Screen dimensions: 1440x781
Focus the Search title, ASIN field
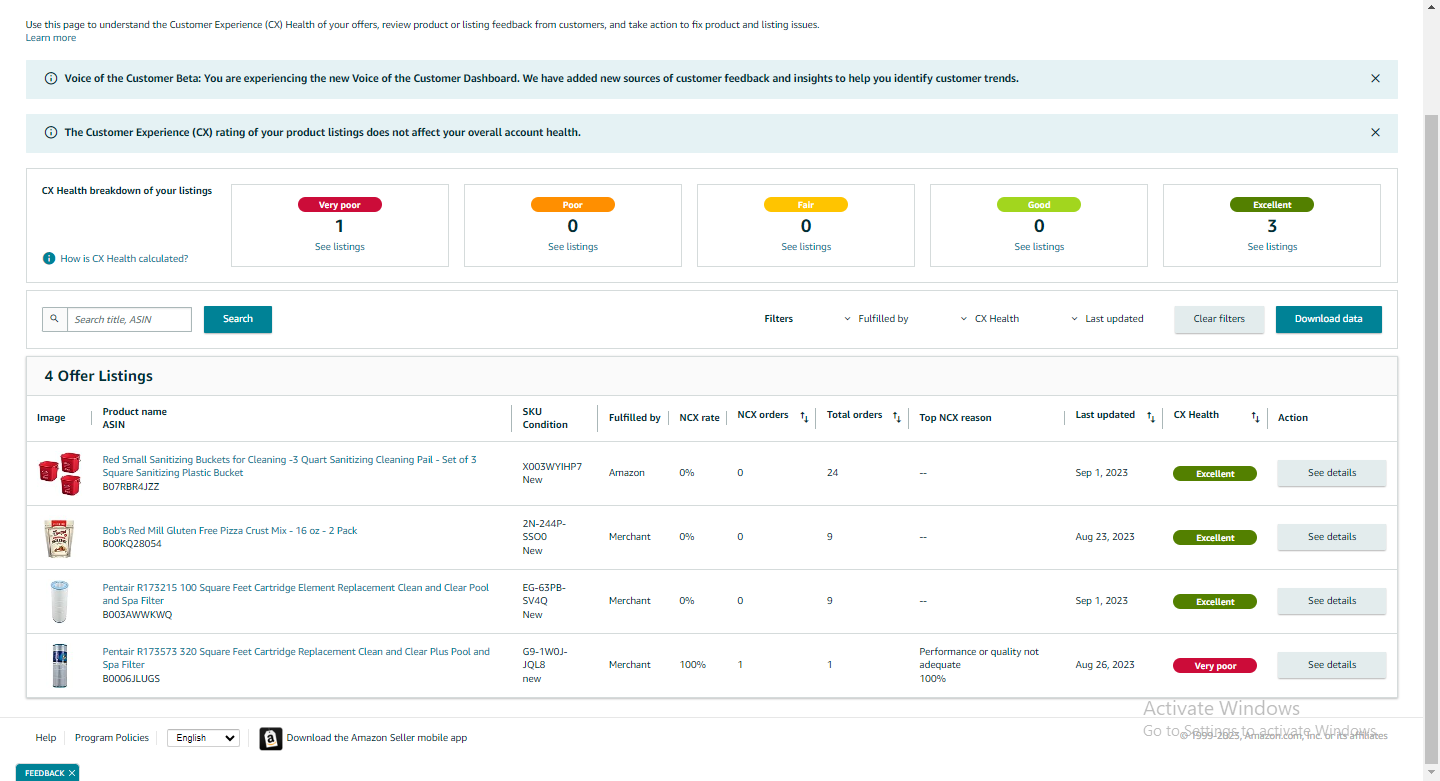point(129,319)
